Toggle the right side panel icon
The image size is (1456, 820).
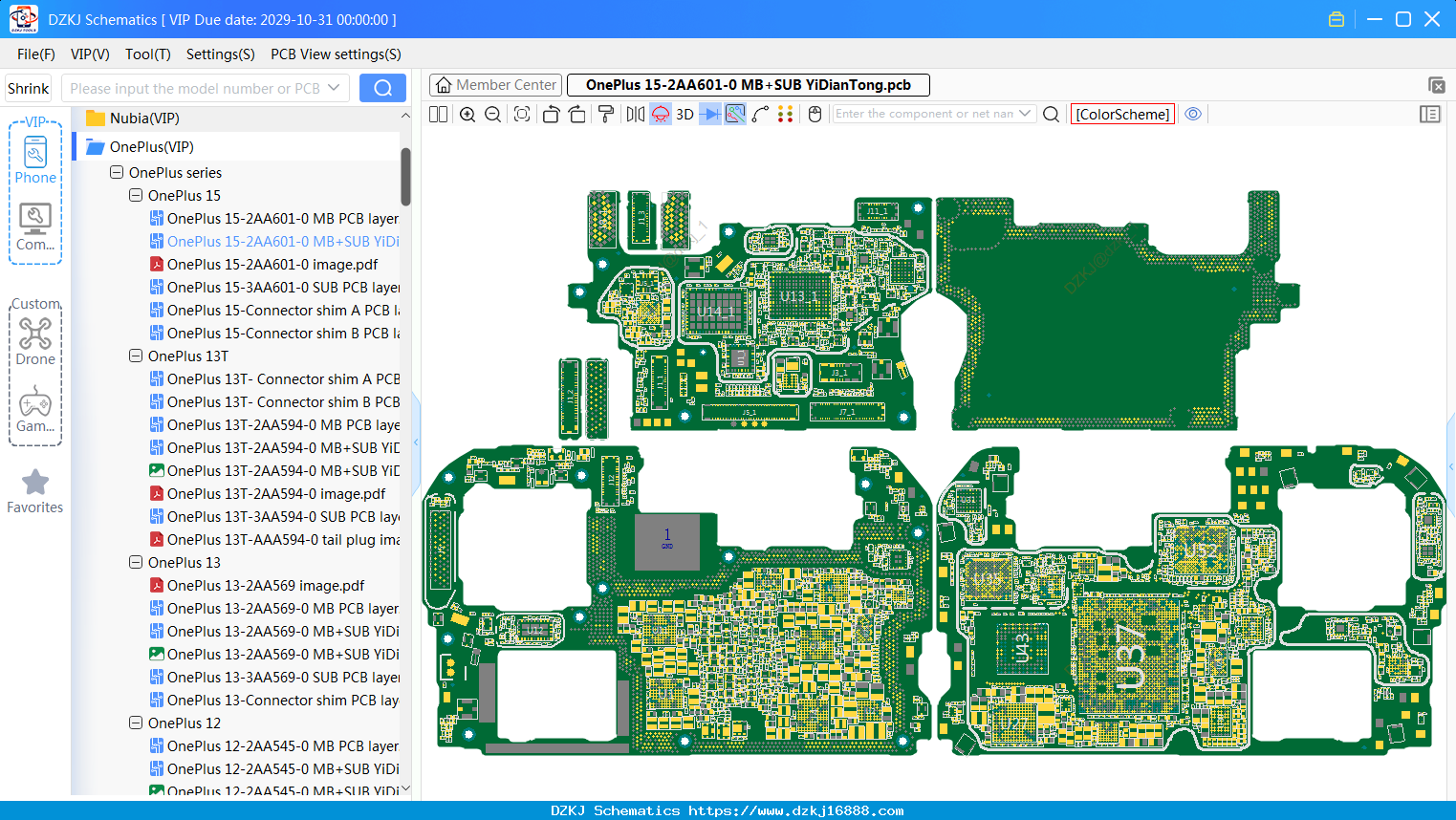[x=1430, y=114]
